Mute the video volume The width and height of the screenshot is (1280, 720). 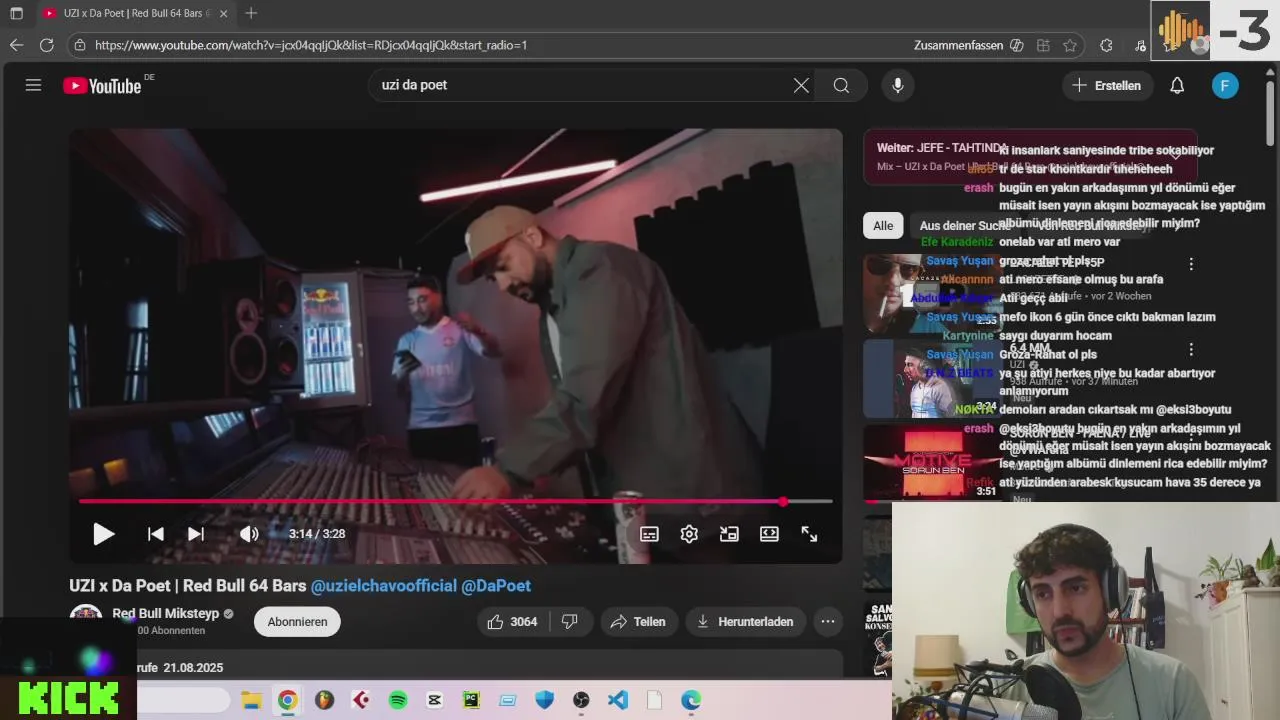(249, 534)
